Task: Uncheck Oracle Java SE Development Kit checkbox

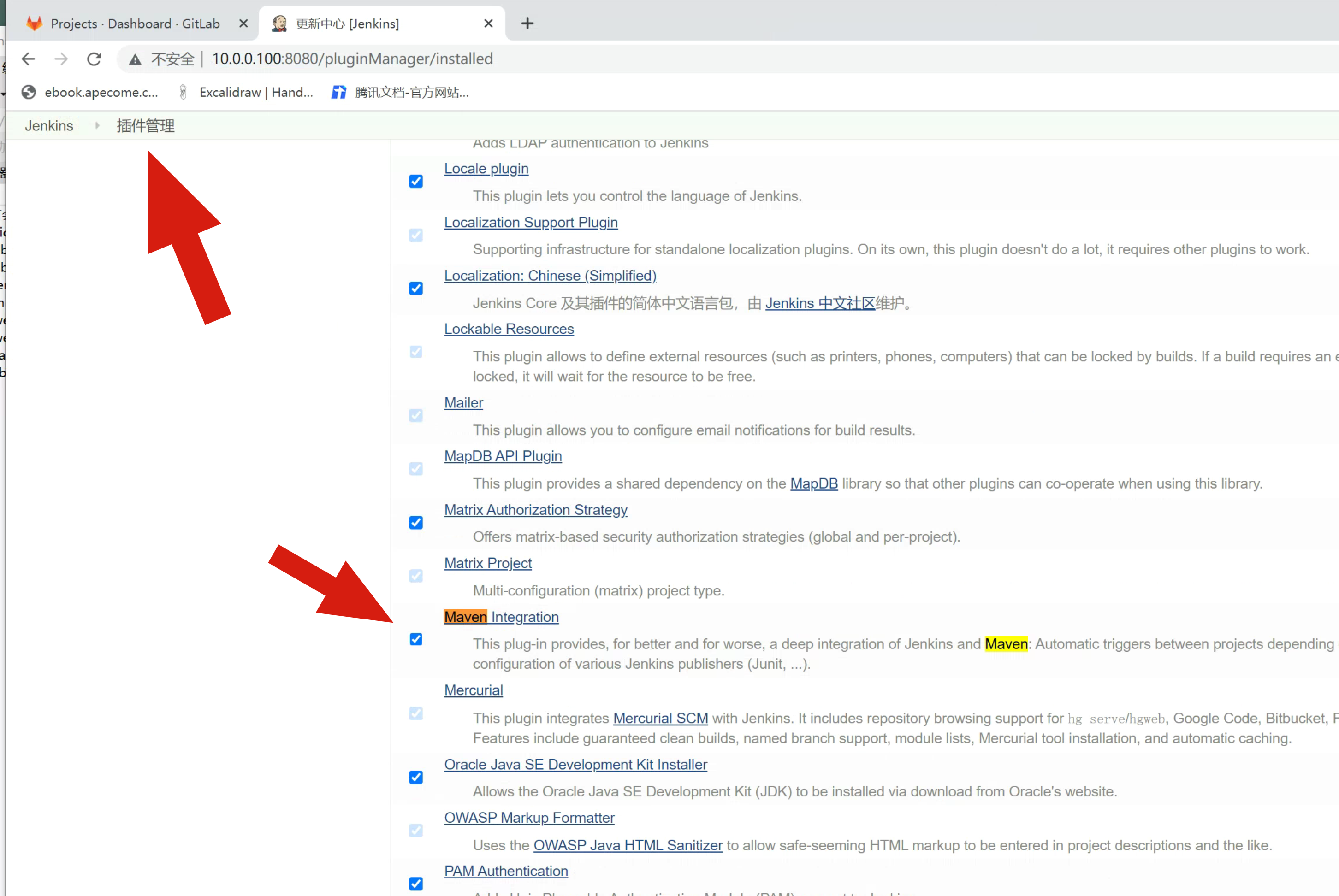Action: click(x=416, y=777)
